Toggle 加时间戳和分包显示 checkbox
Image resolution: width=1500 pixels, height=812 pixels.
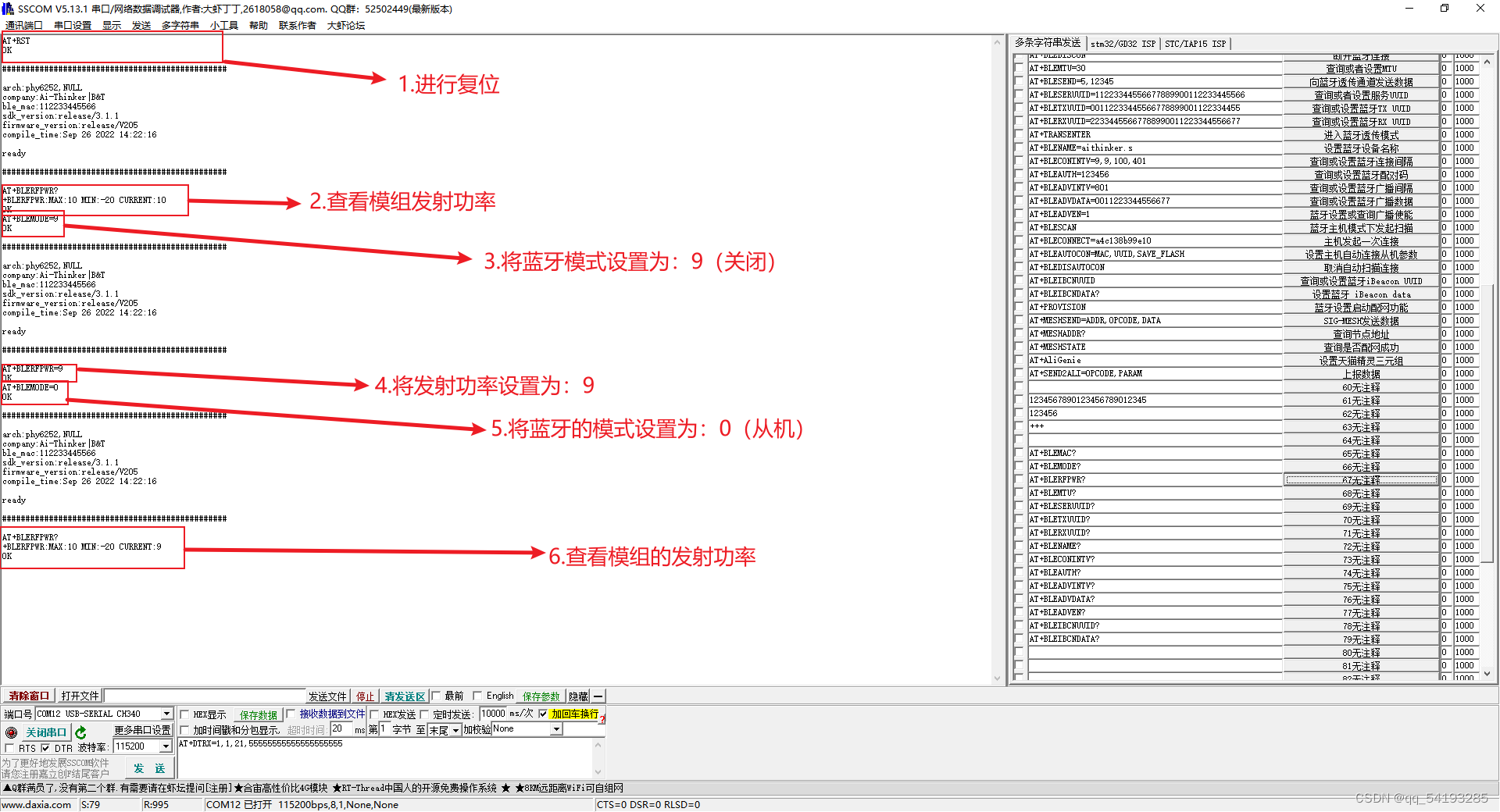point(185,730)
